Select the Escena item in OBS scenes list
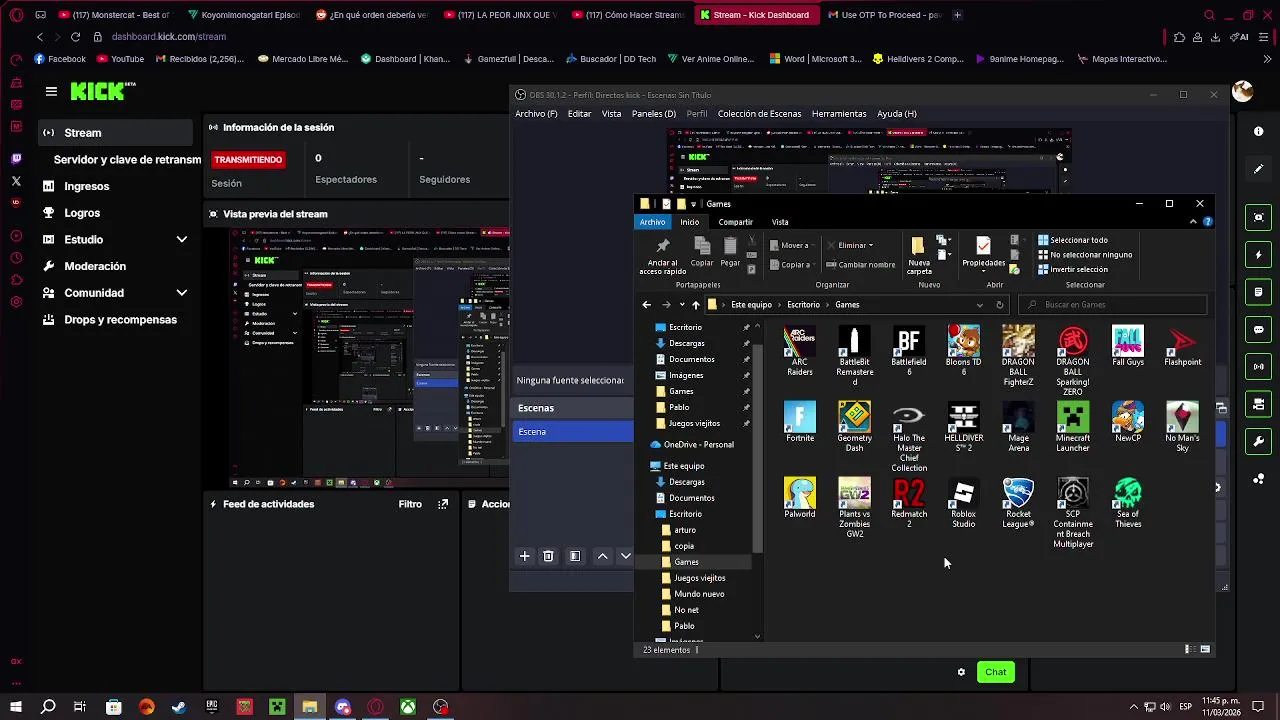Screen dimensions: 1280x720 click(573, 432)
